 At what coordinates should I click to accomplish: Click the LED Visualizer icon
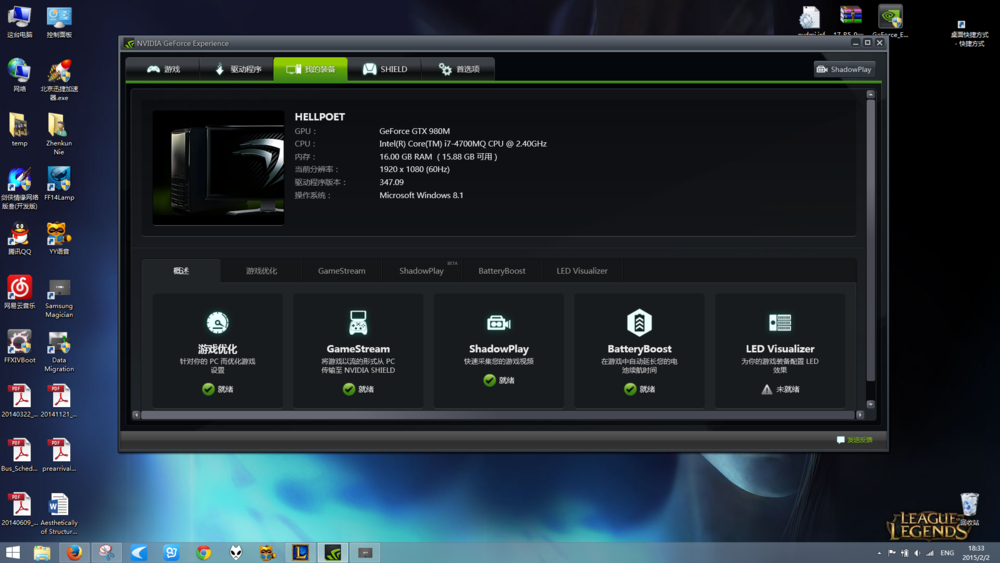click(780, 323)
